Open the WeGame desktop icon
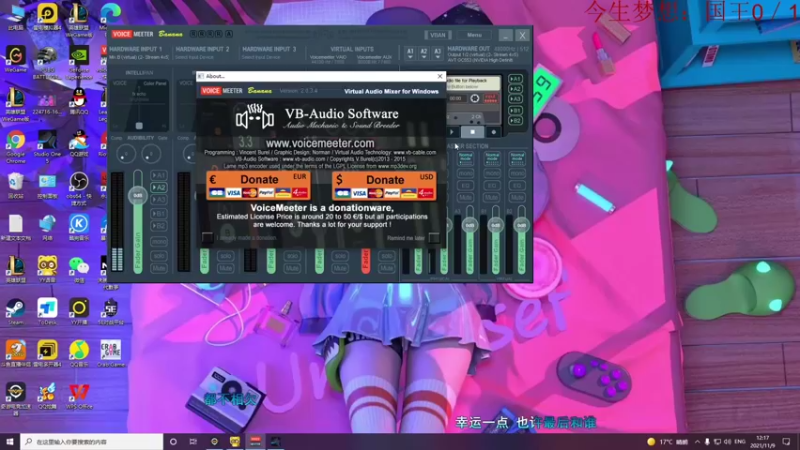800x450 pixels. tap(15, 57)
